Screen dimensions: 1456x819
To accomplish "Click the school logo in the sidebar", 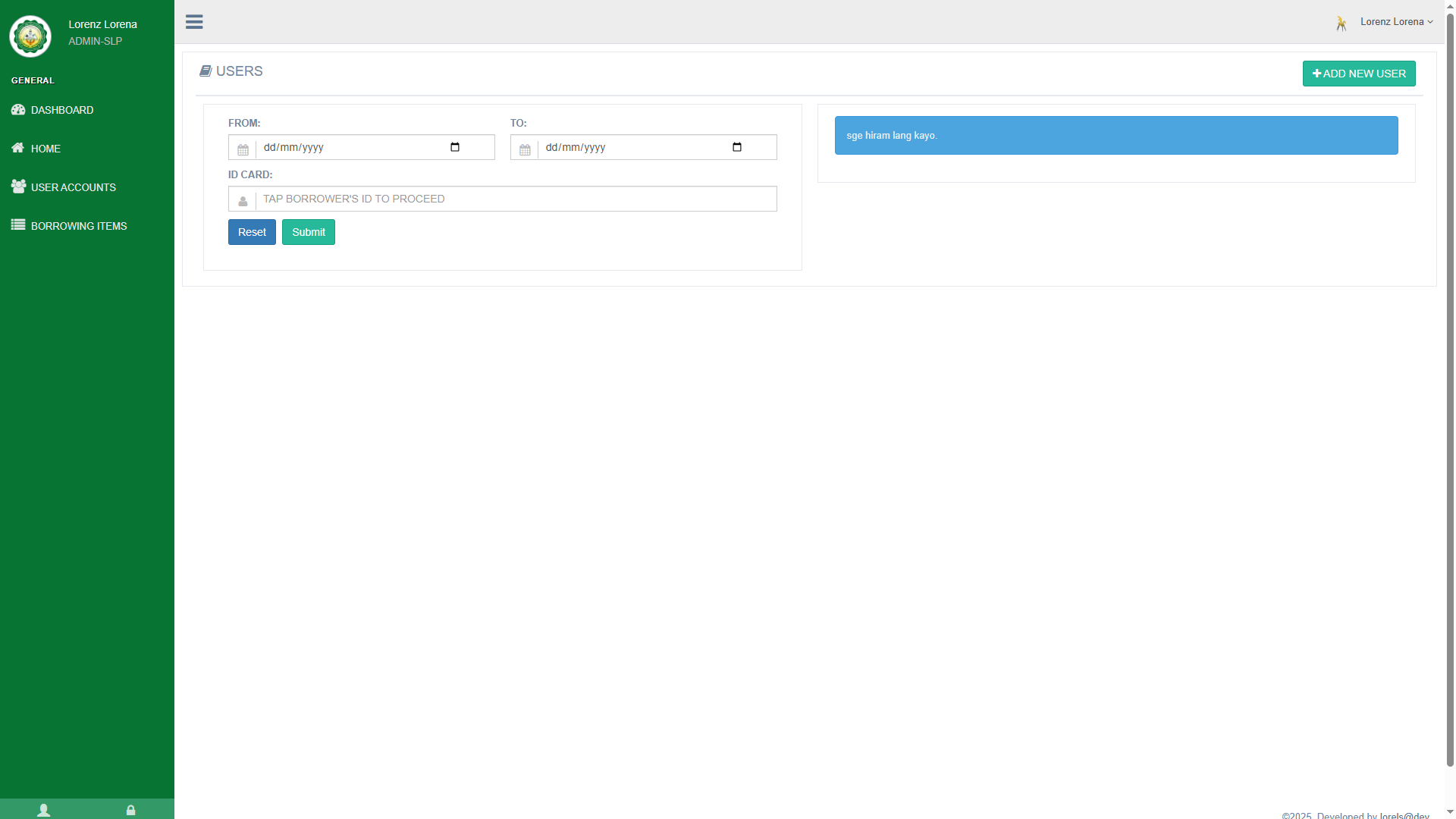I will [x=30, y=36].
